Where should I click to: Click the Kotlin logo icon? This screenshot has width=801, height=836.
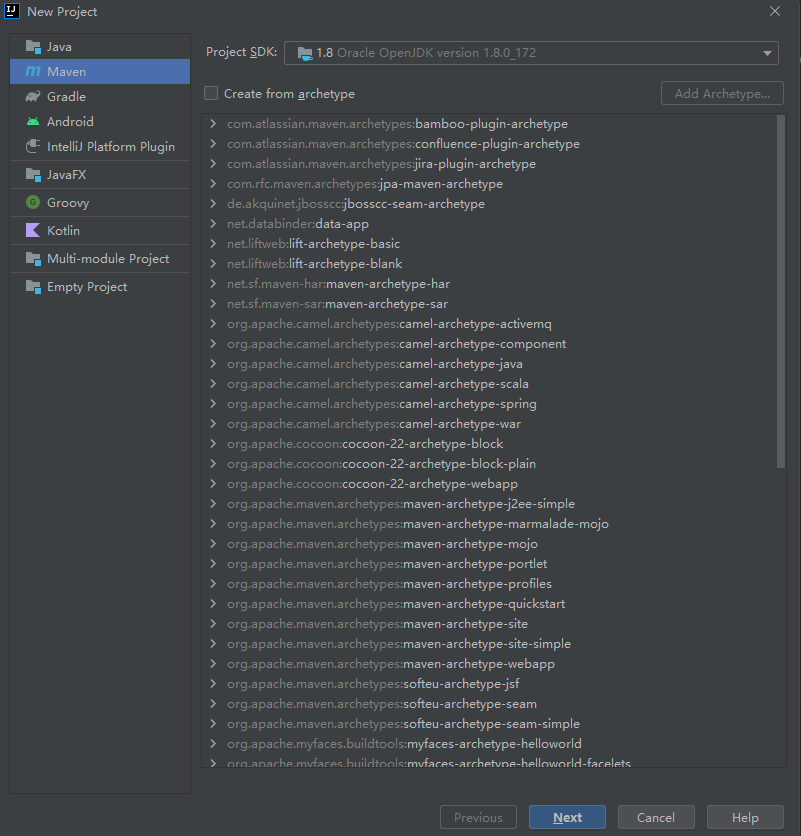33,230
